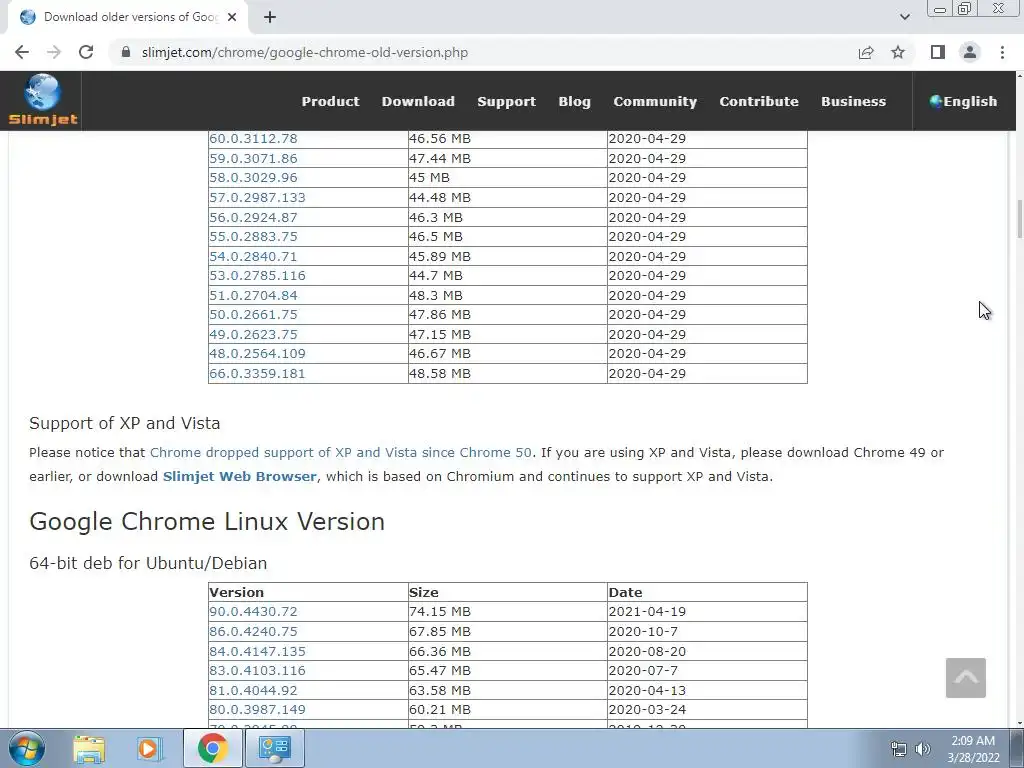
Task: Open Chrome dropped support of XP link
Action: [x=340, y=453]
